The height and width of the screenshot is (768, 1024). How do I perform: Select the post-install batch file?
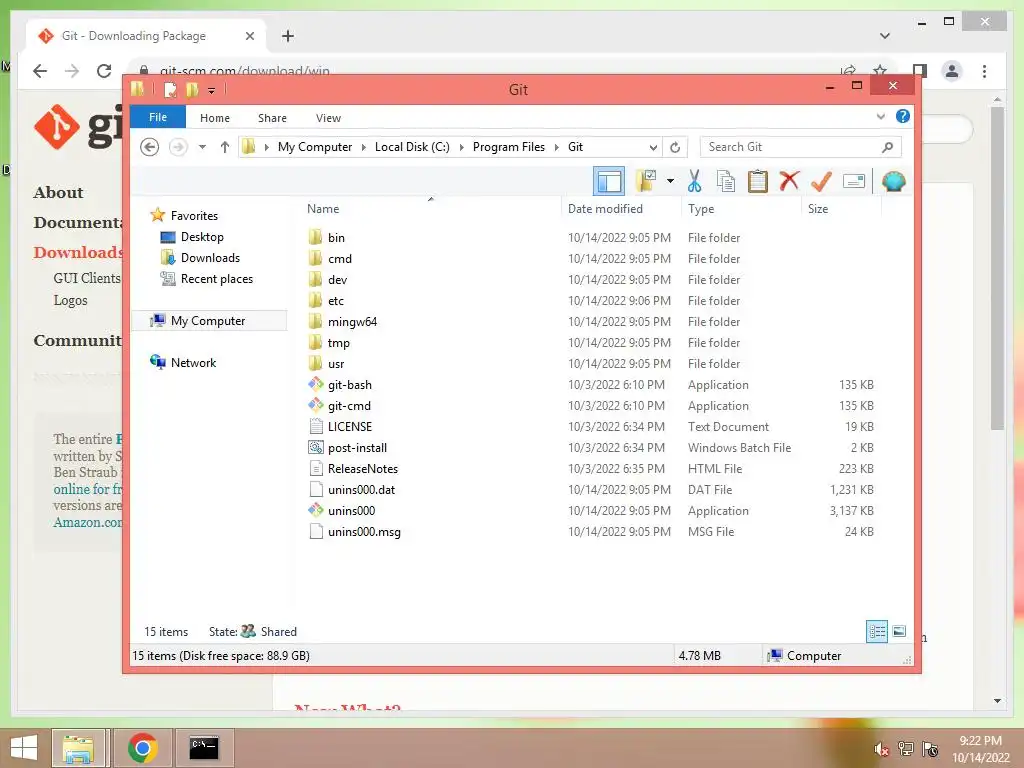357,447
